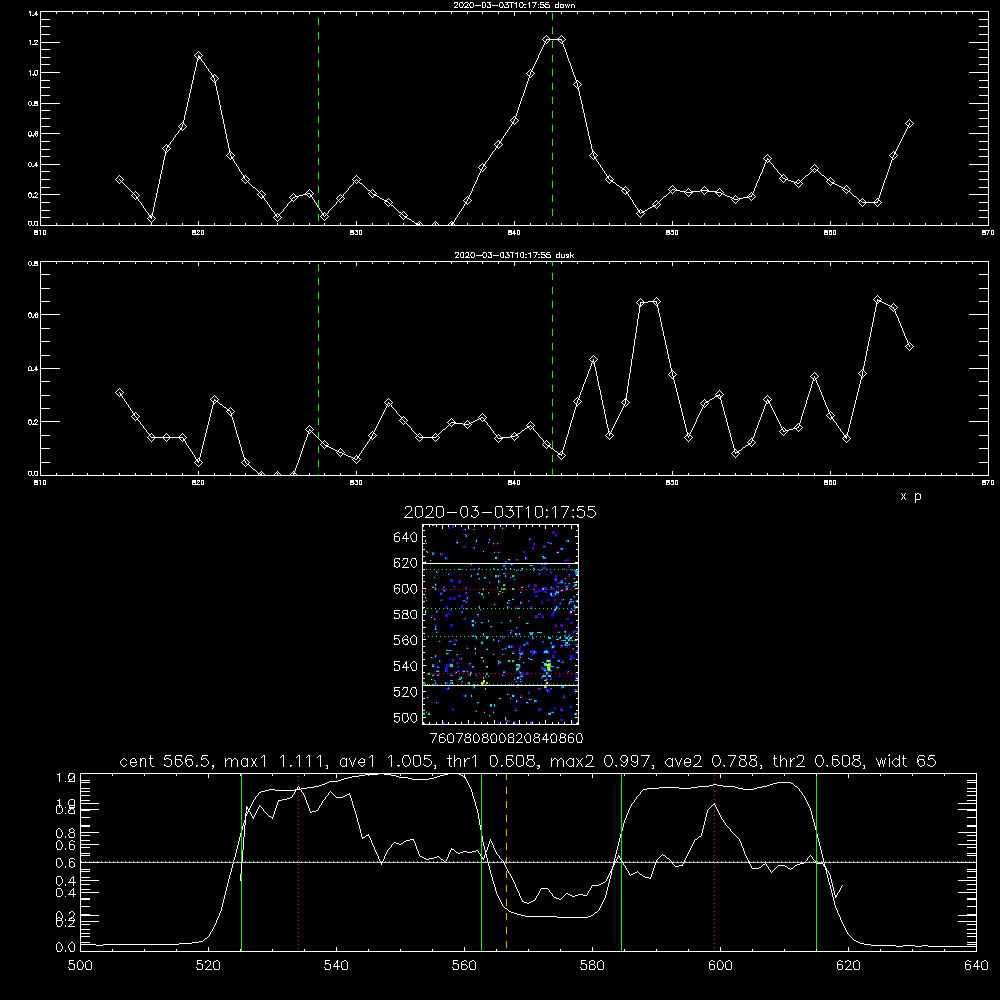Image resolution: width=1000 pixels, height=1000 pixels.
Task: Select the '620' tick label on the bottom plot axis
Action: 848,966
